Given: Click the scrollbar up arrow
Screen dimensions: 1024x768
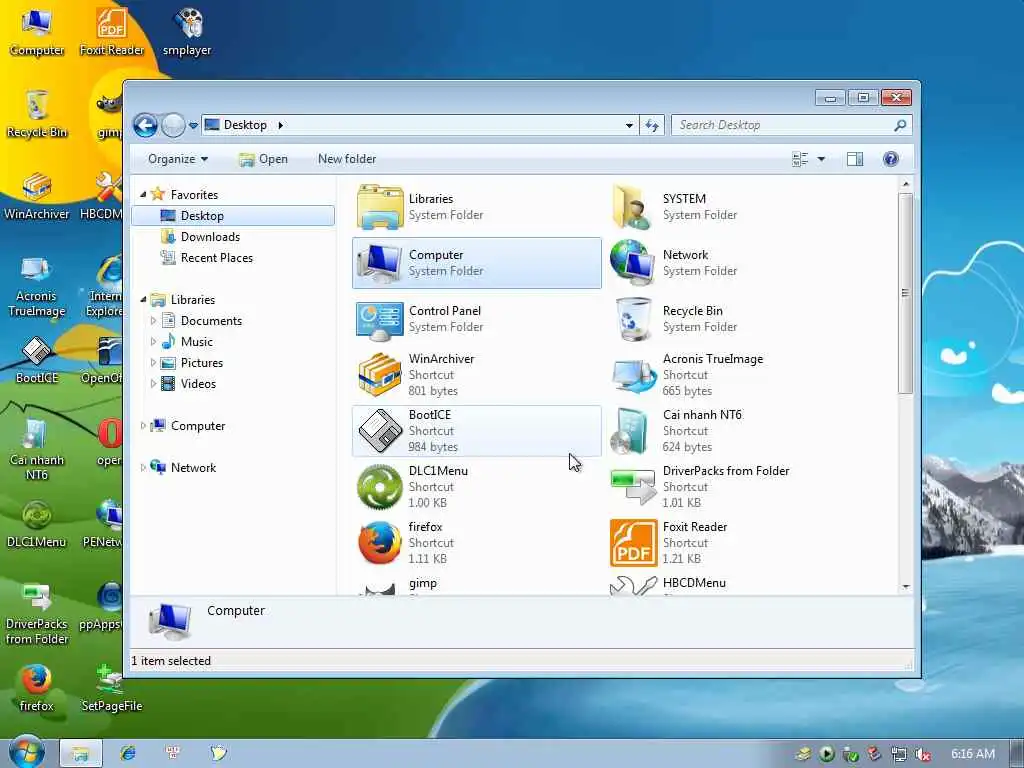Looking at the screenshot, I should click(906, 184).
